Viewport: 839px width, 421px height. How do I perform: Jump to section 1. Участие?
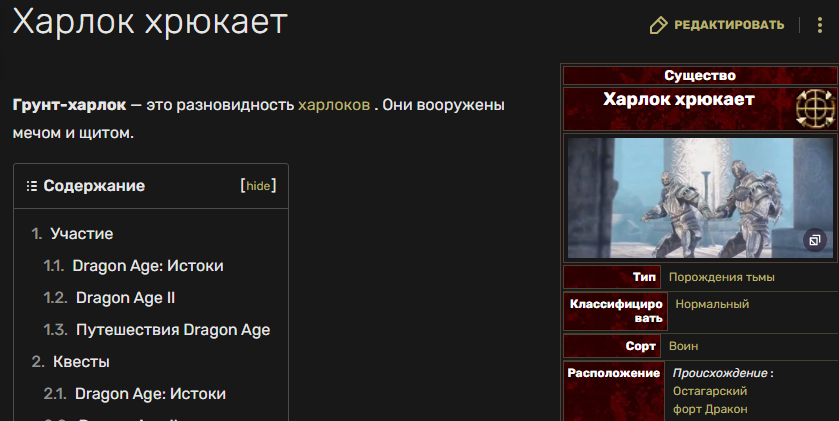click(x=72, y=234)
